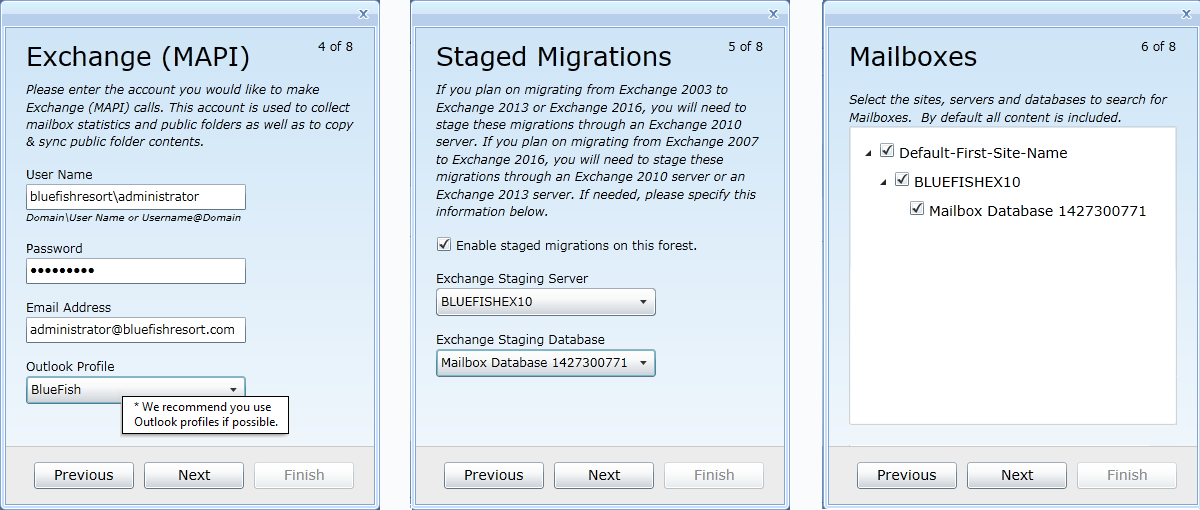Edit the Email Address field

tap(136, 330)
